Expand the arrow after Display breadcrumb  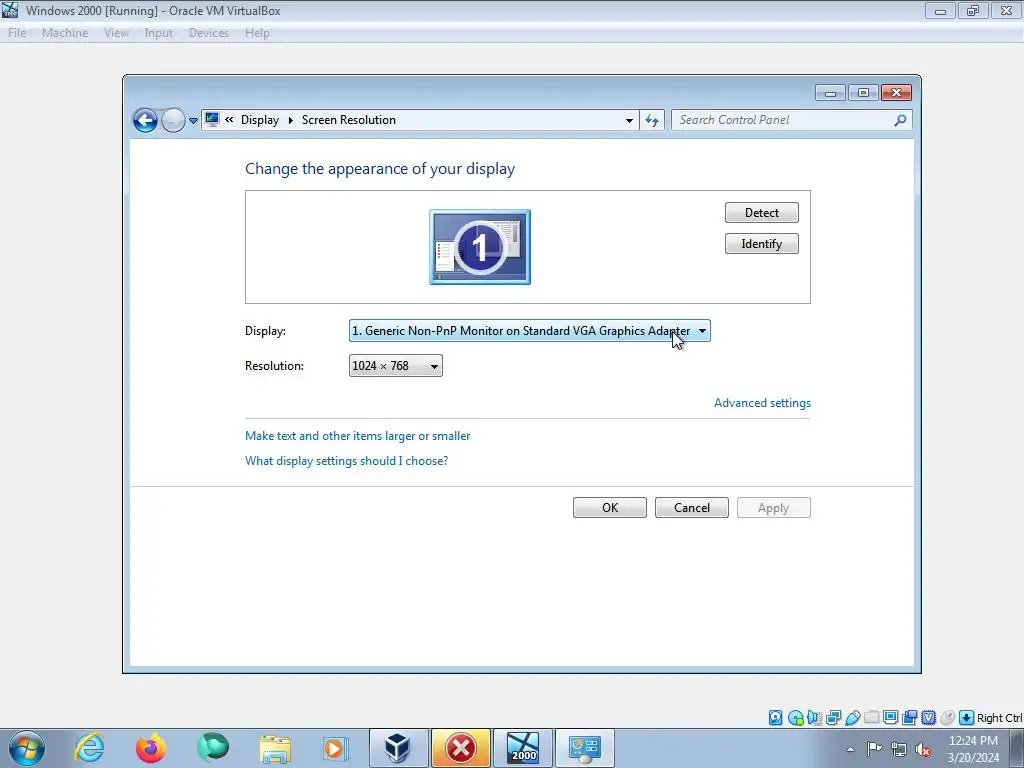coord(291,120)
